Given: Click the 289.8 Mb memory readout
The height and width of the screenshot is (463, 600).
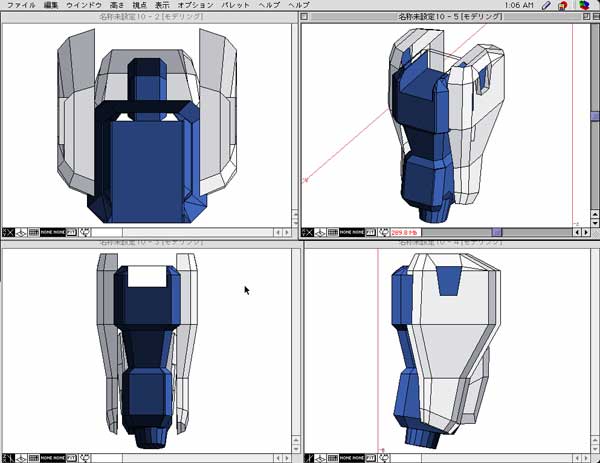Looking at the screenshot, I should click(405, 232).
